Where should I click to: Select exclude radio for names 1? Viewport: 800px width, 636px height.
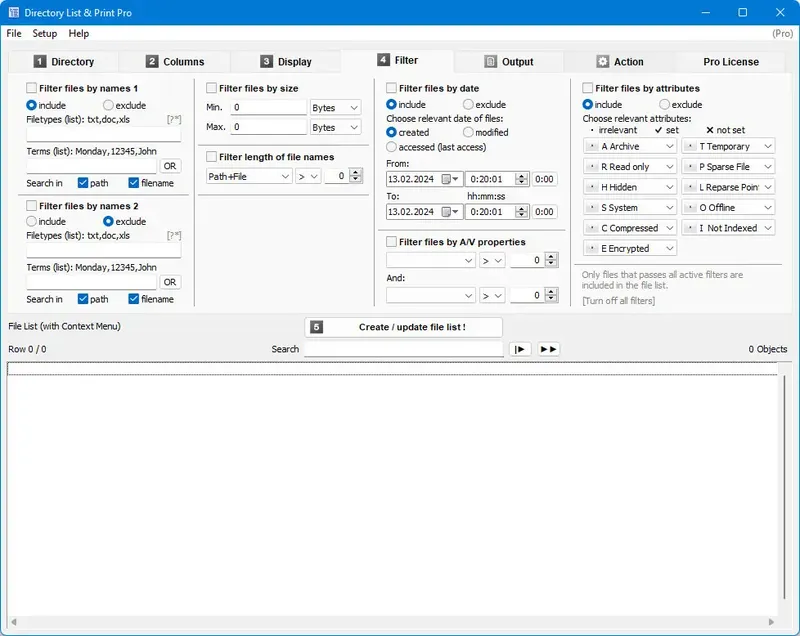pyautogui.click(x=108, y=105)
